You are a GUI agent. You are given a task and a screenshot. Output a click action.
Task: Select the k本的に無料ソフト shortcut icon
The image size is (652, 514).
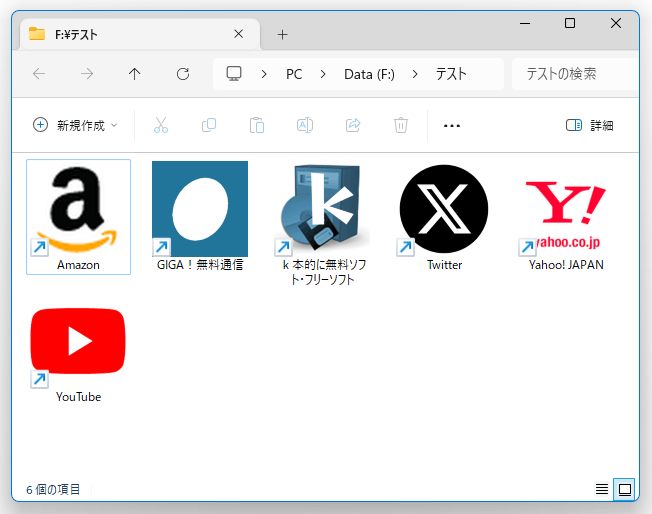pos(322,209)
